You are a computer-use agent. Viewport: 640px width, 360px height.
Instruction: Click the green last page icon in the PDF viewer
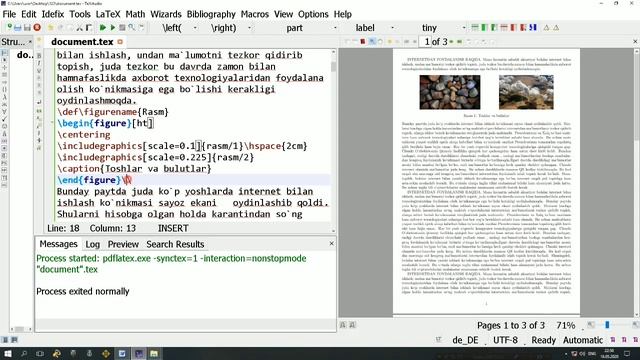(x=459, y=42)
